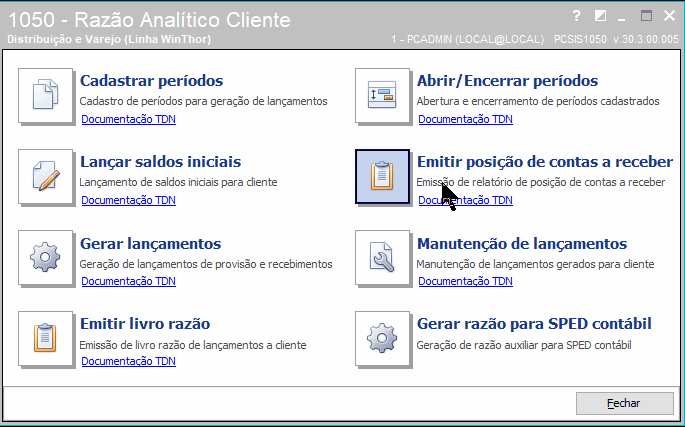The height and width of the screenshot is (427, 685).
Task: Click text 'Lançamento de saldos iniciais para cliente'
Action: tap(178, 182)
